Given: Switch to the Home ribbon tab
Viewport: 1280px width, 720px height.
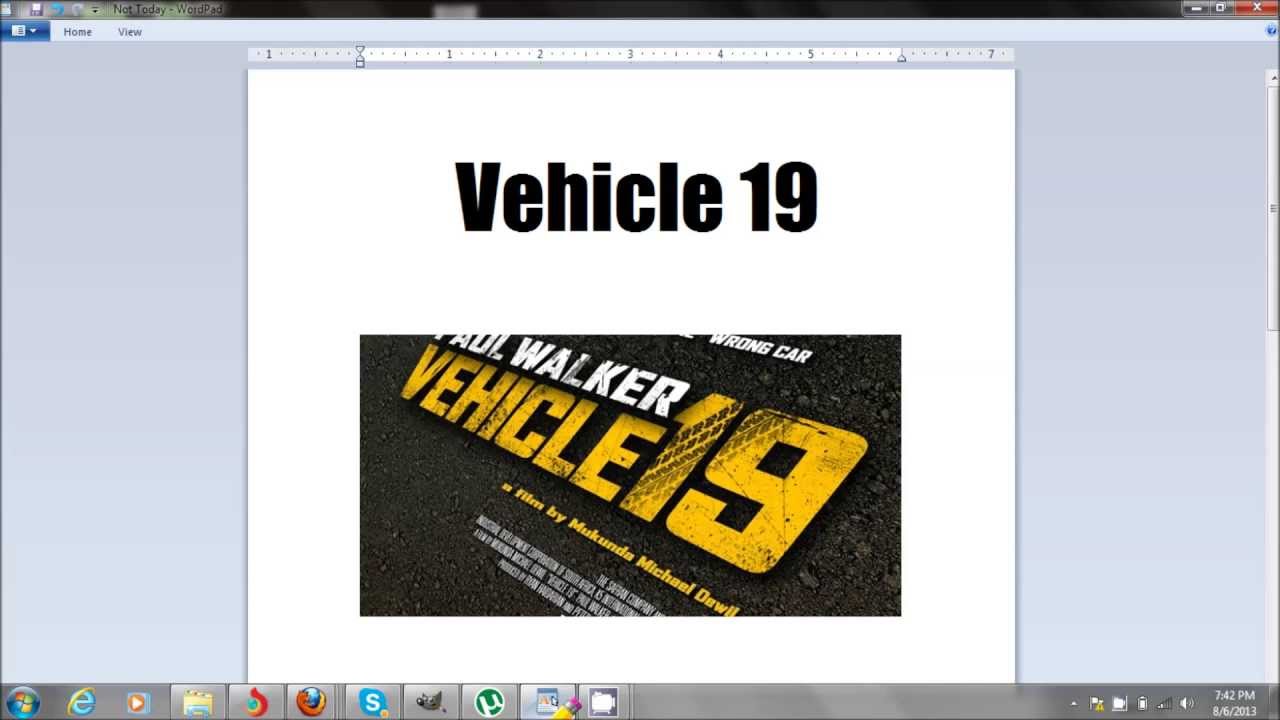Looking at the screenshot, I should 77,32.
